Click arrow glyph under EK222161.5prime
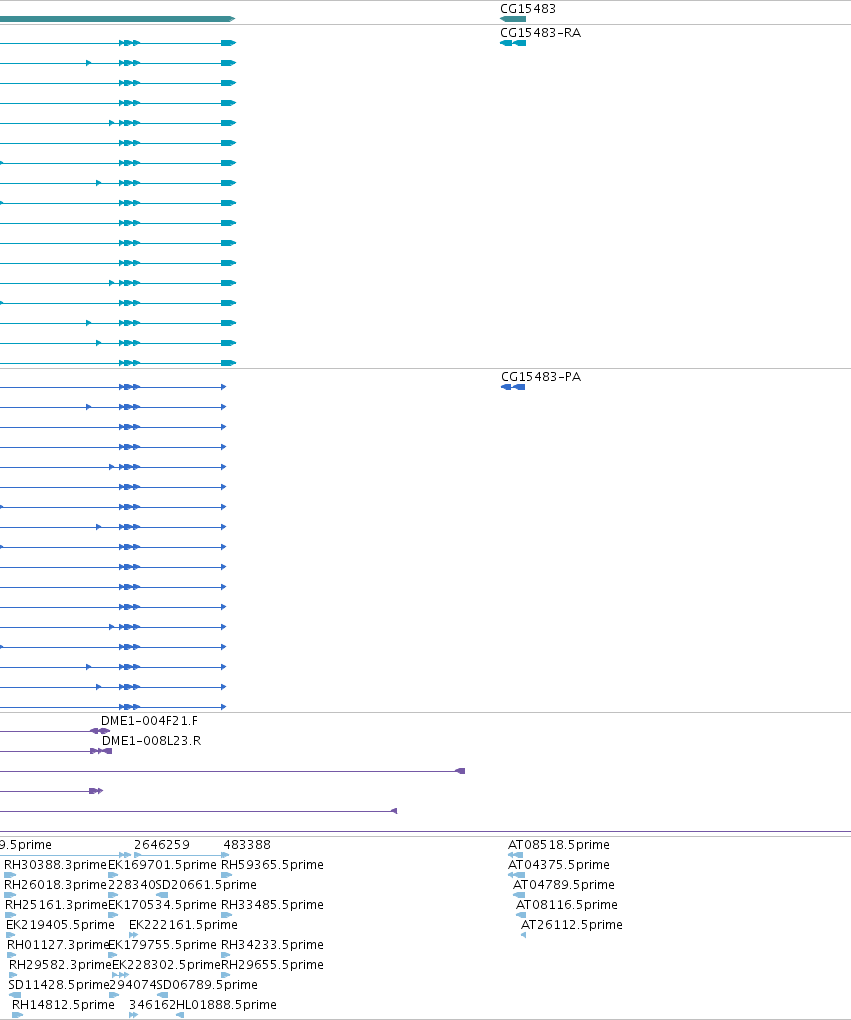The image size is (851, 1020). [133, 935]
